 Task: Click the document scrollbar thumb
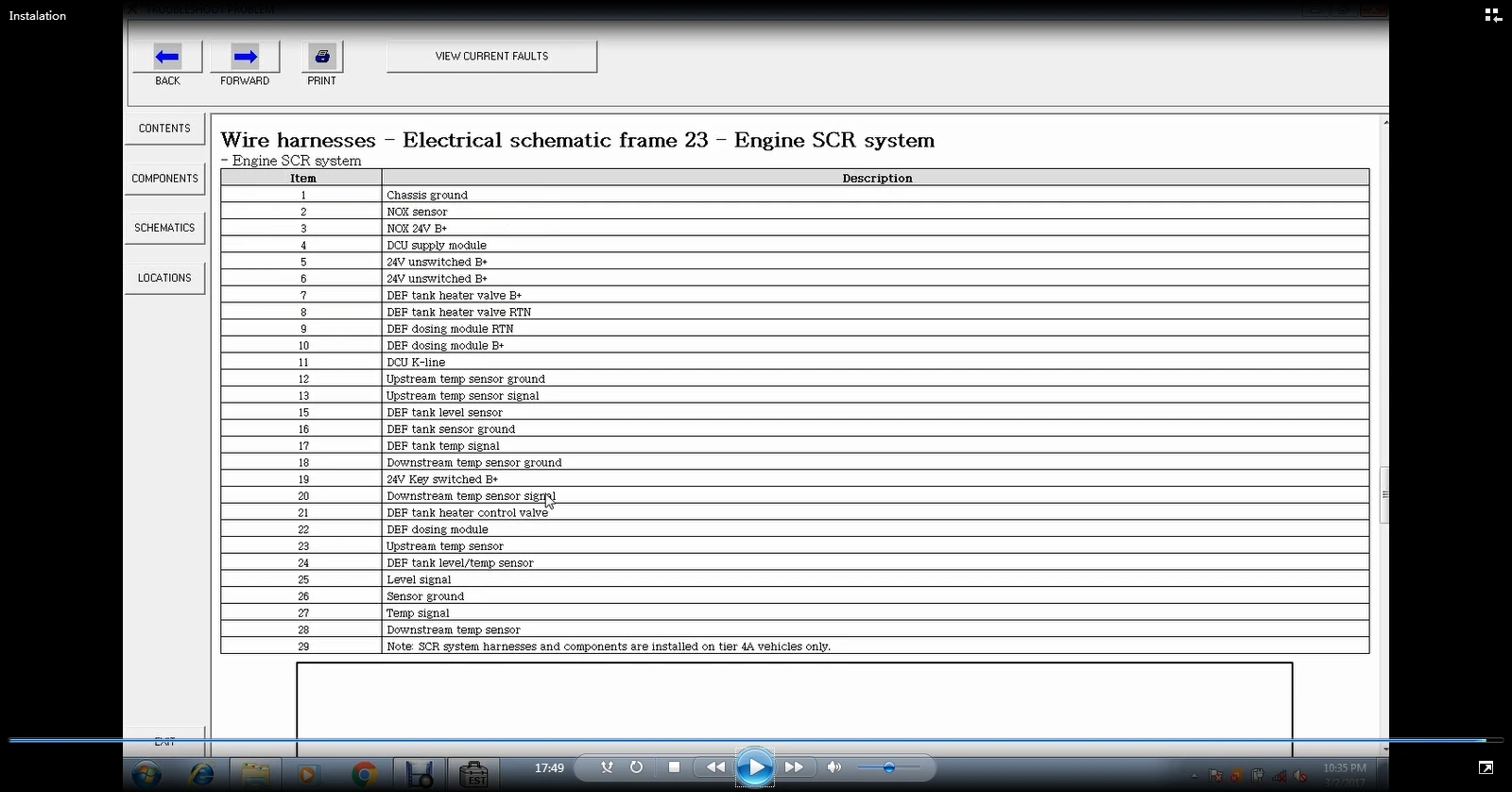point(1384,494)
